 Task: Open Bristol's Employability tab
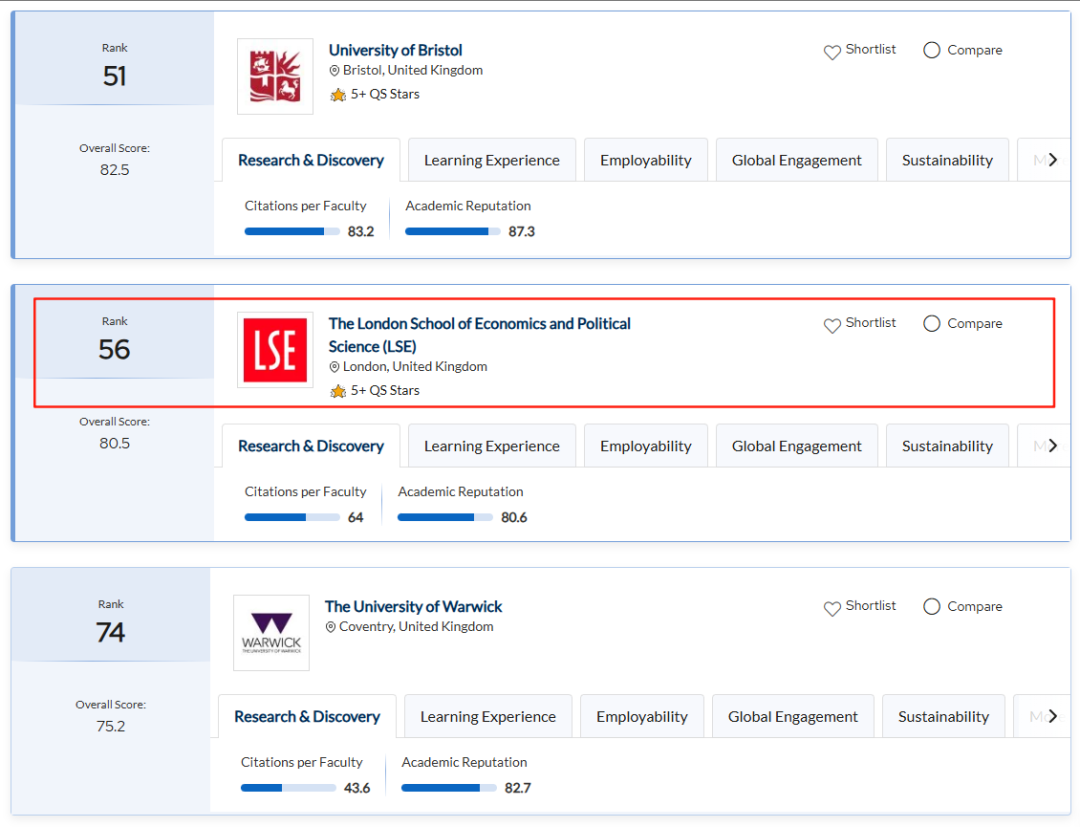click(645, 160)
